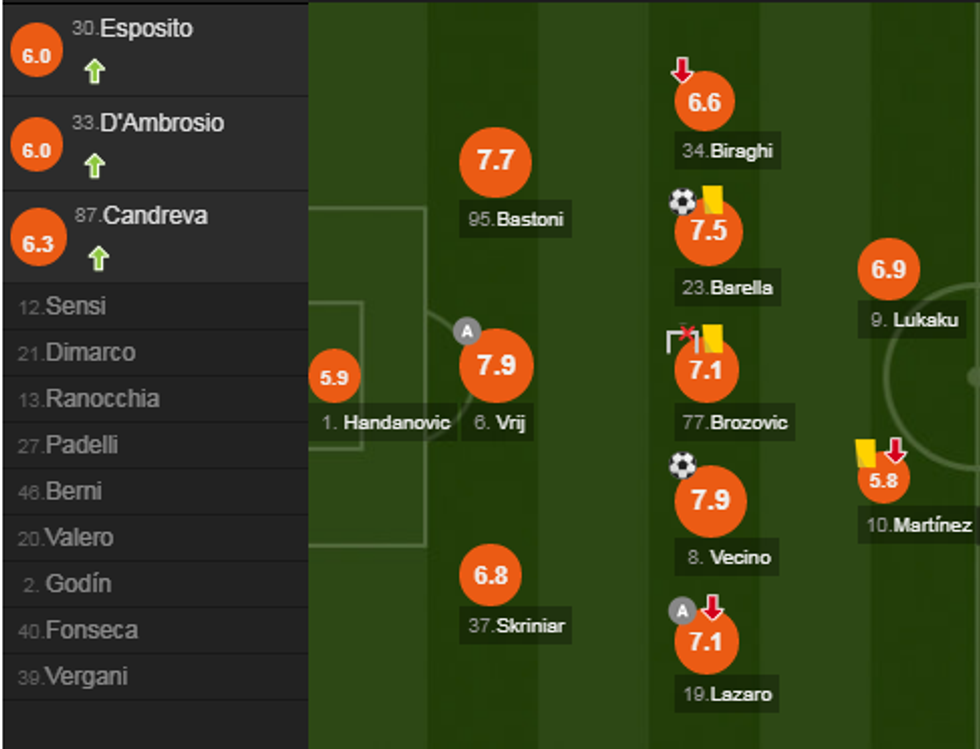Viewport: 980px width, 749px height.
Task: Click the yellow card icon on Martínez
Action: [x=866, y=452]
